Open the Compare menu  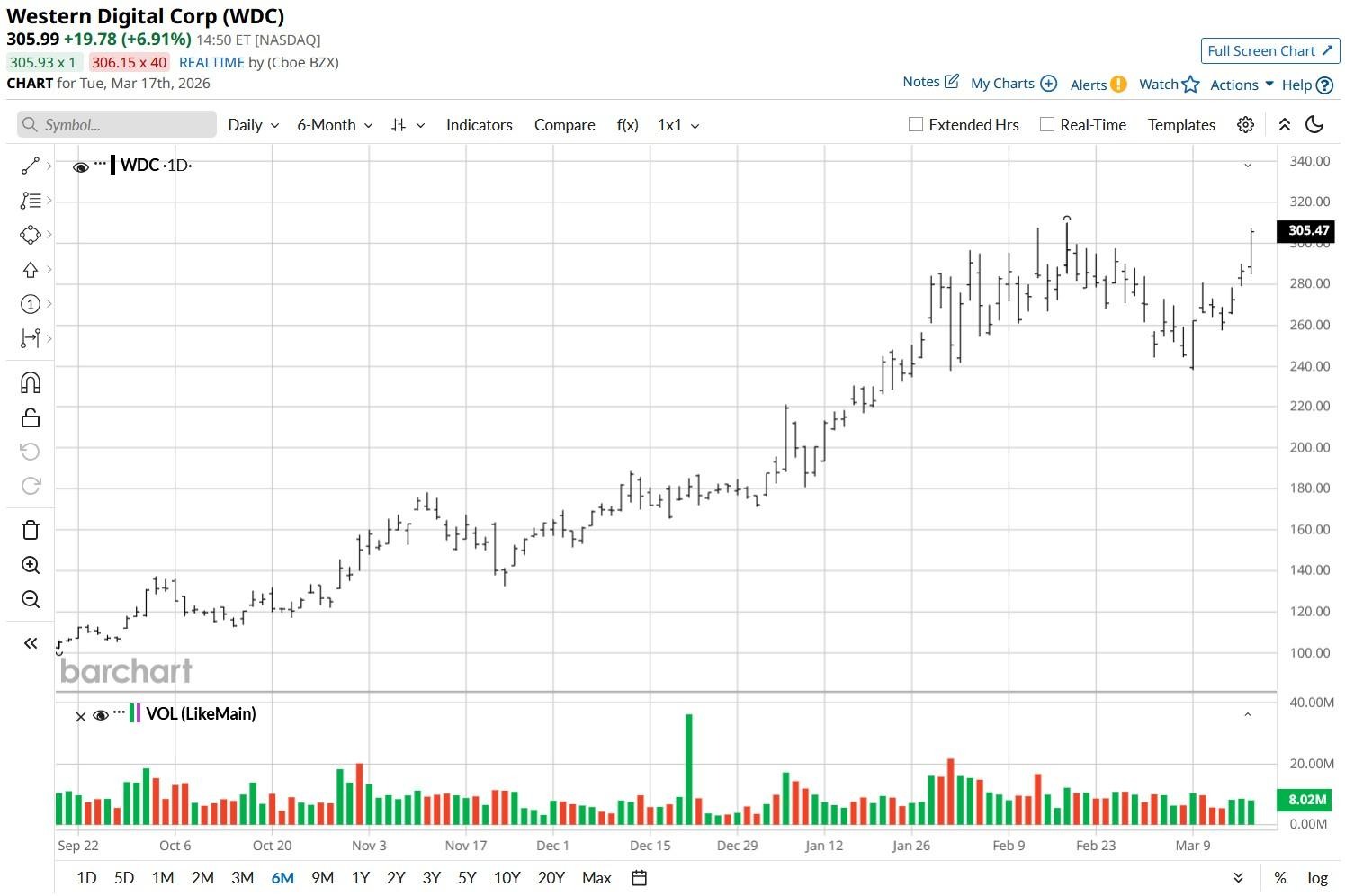coord(564,125)
